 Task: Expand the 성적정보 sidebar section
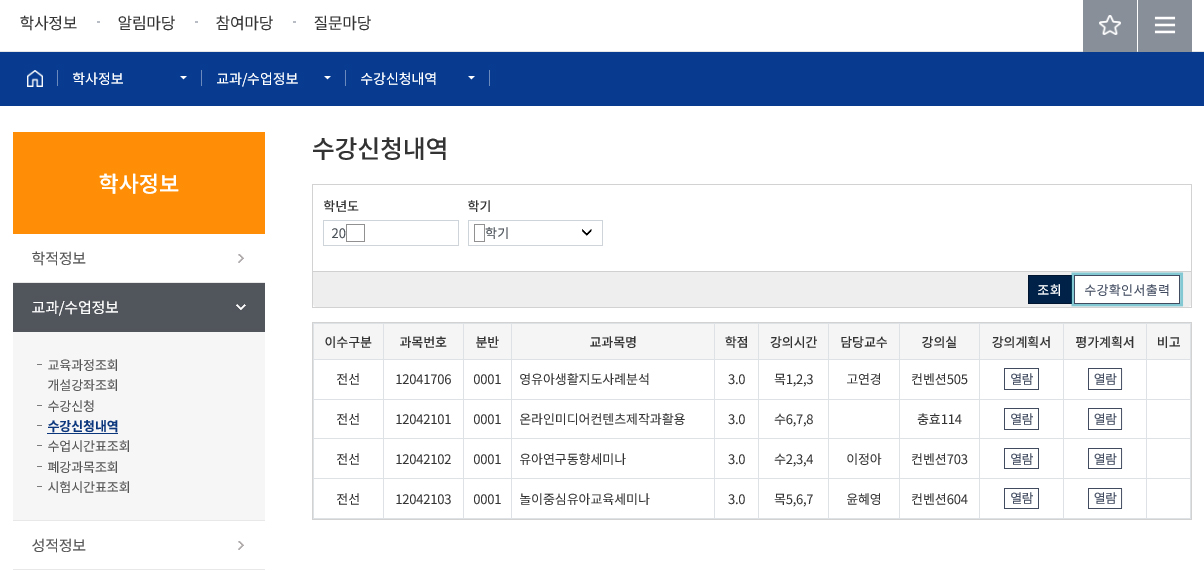(139, 545)
